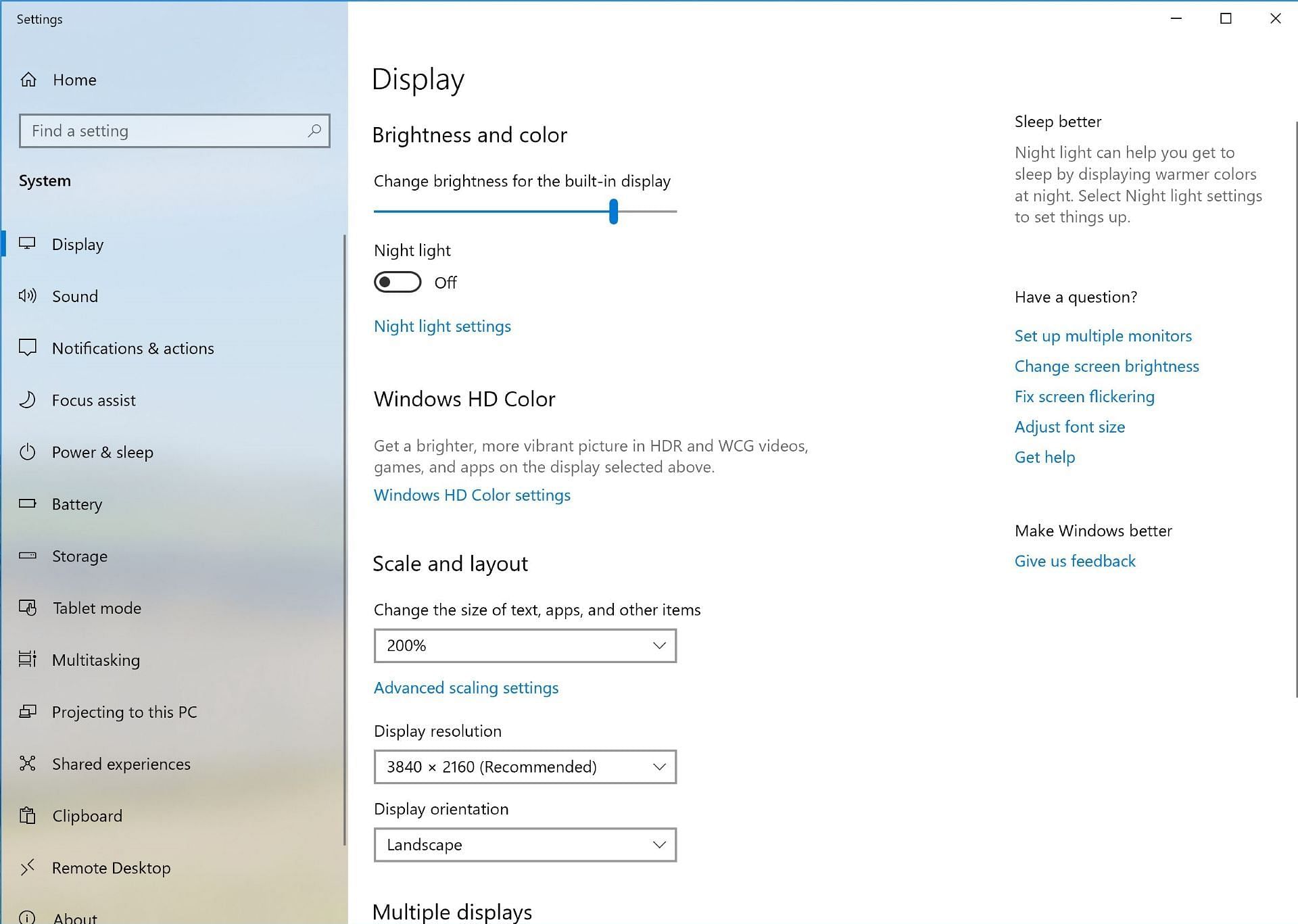Maximize the Settings window

tap(1226, 19)
